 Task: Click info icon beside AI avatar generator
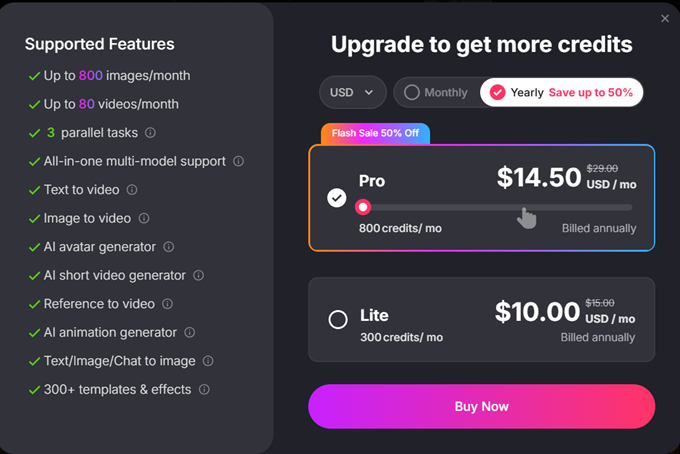[x=169, y=247]
